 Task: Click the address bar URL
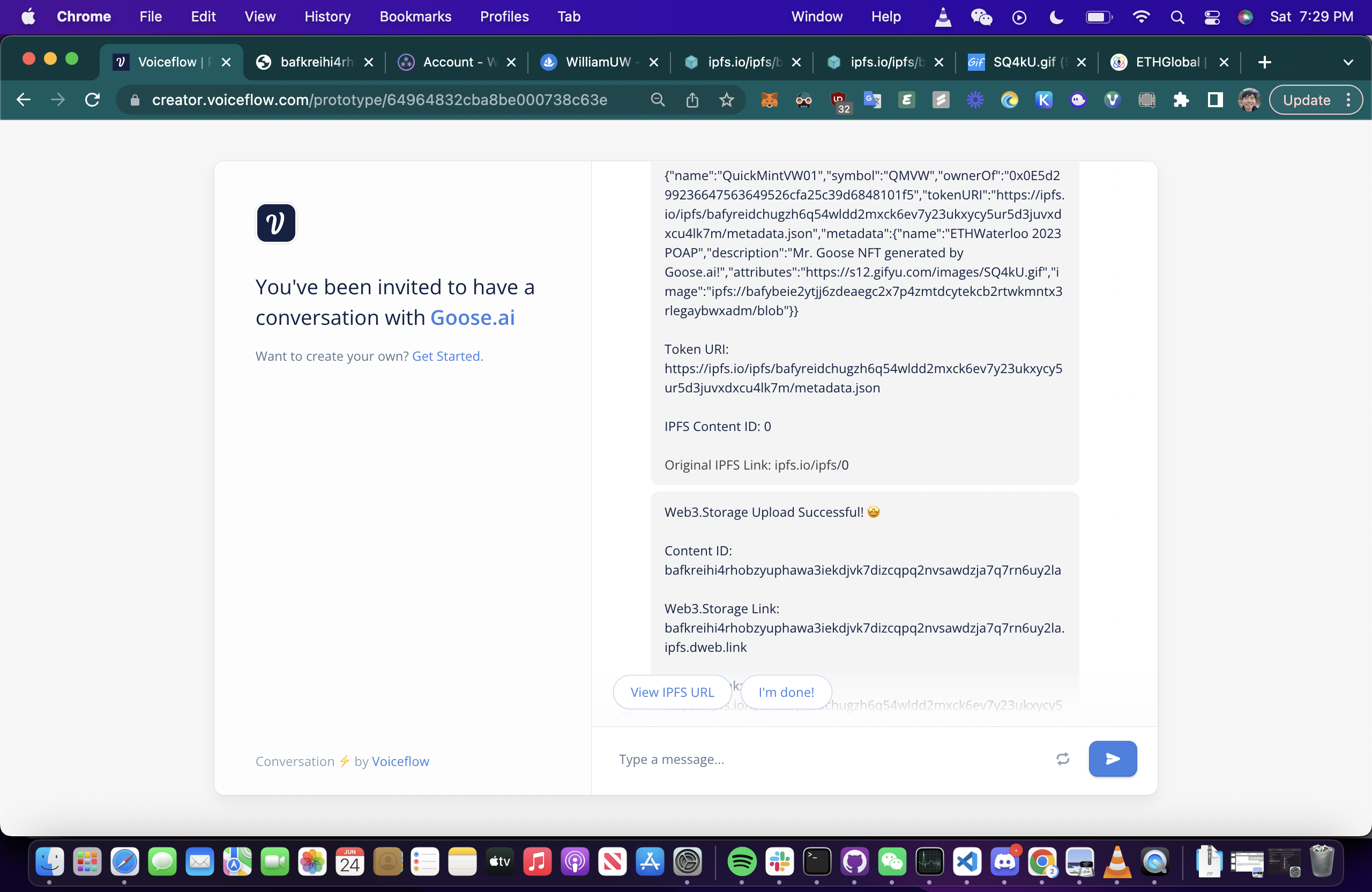[379, 100]
